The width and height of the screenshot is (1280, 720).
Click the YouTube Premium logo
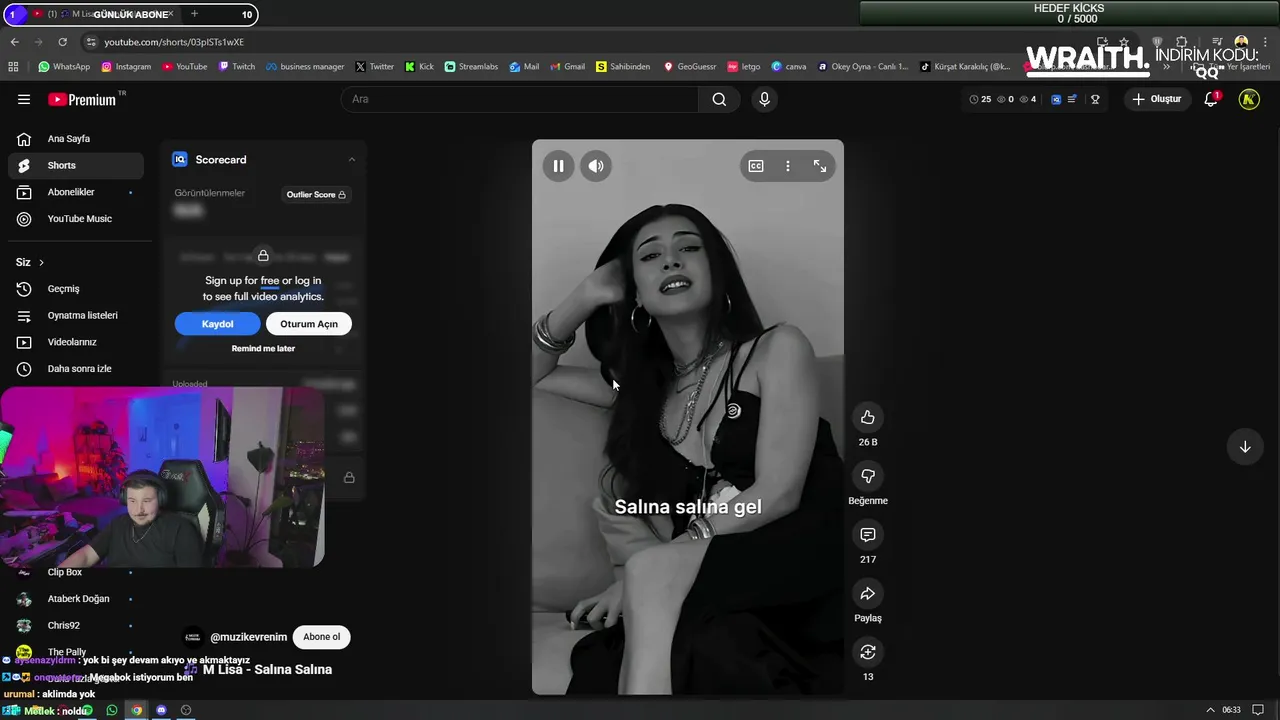pos(84,99)
